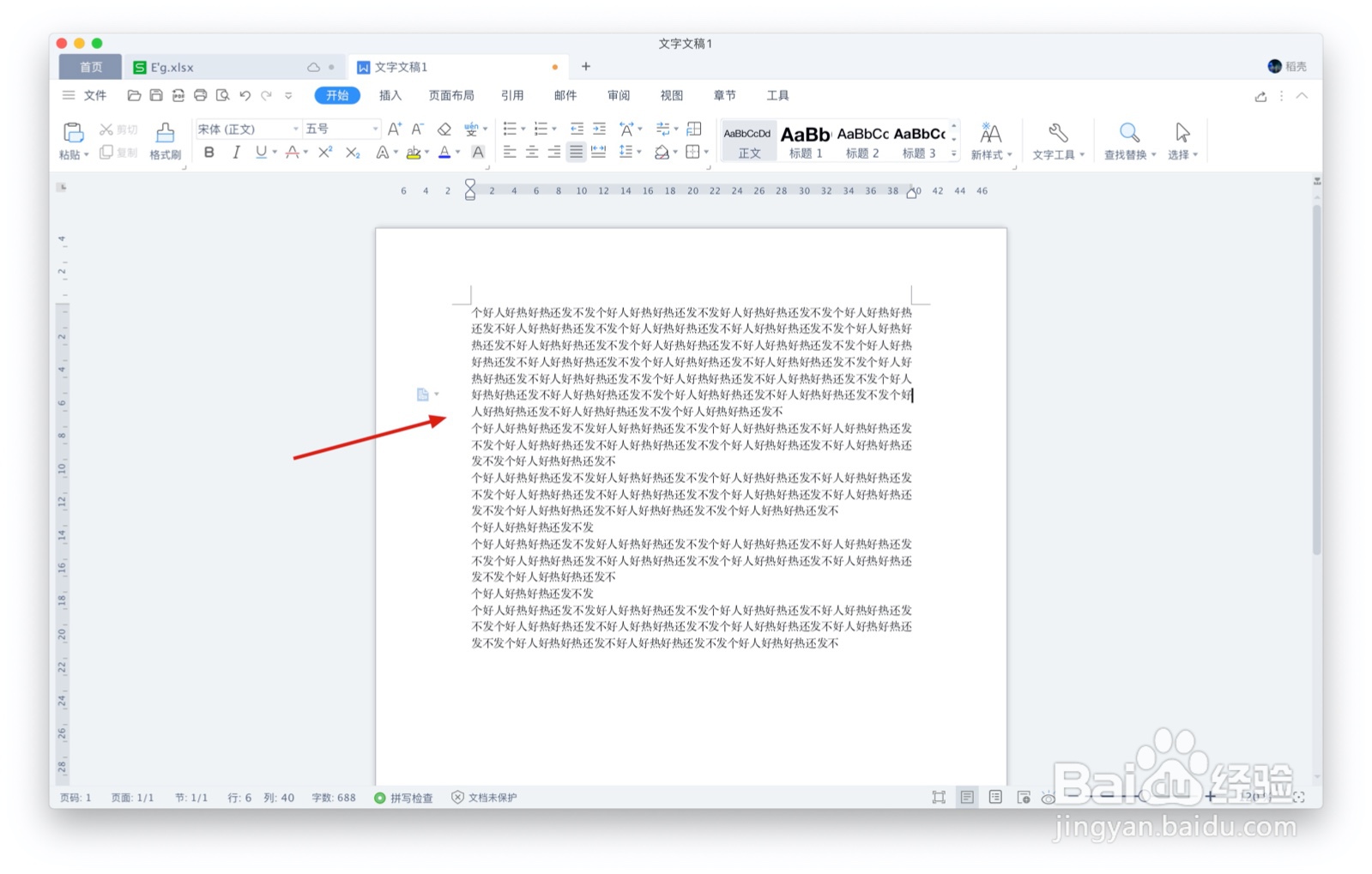
Task: Collapse the ribbon with chevron
Action: pos(1302,96)
